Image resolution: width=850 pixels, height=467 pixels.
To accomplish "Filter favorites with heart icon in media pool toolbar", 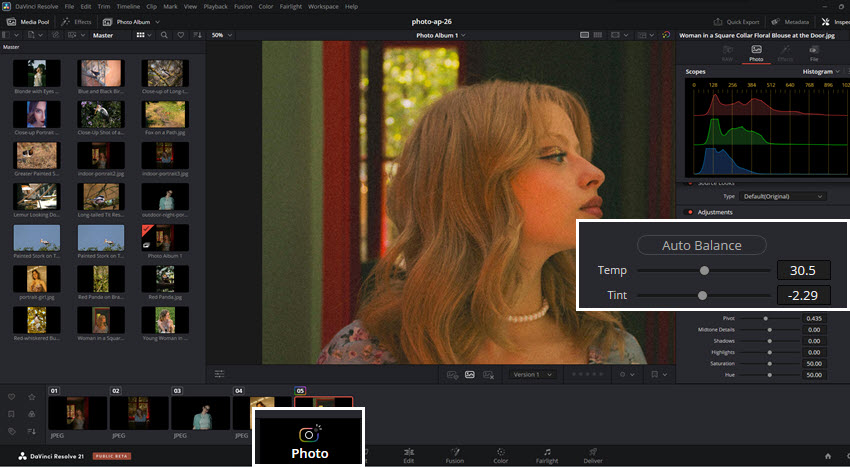I will 181,35.
